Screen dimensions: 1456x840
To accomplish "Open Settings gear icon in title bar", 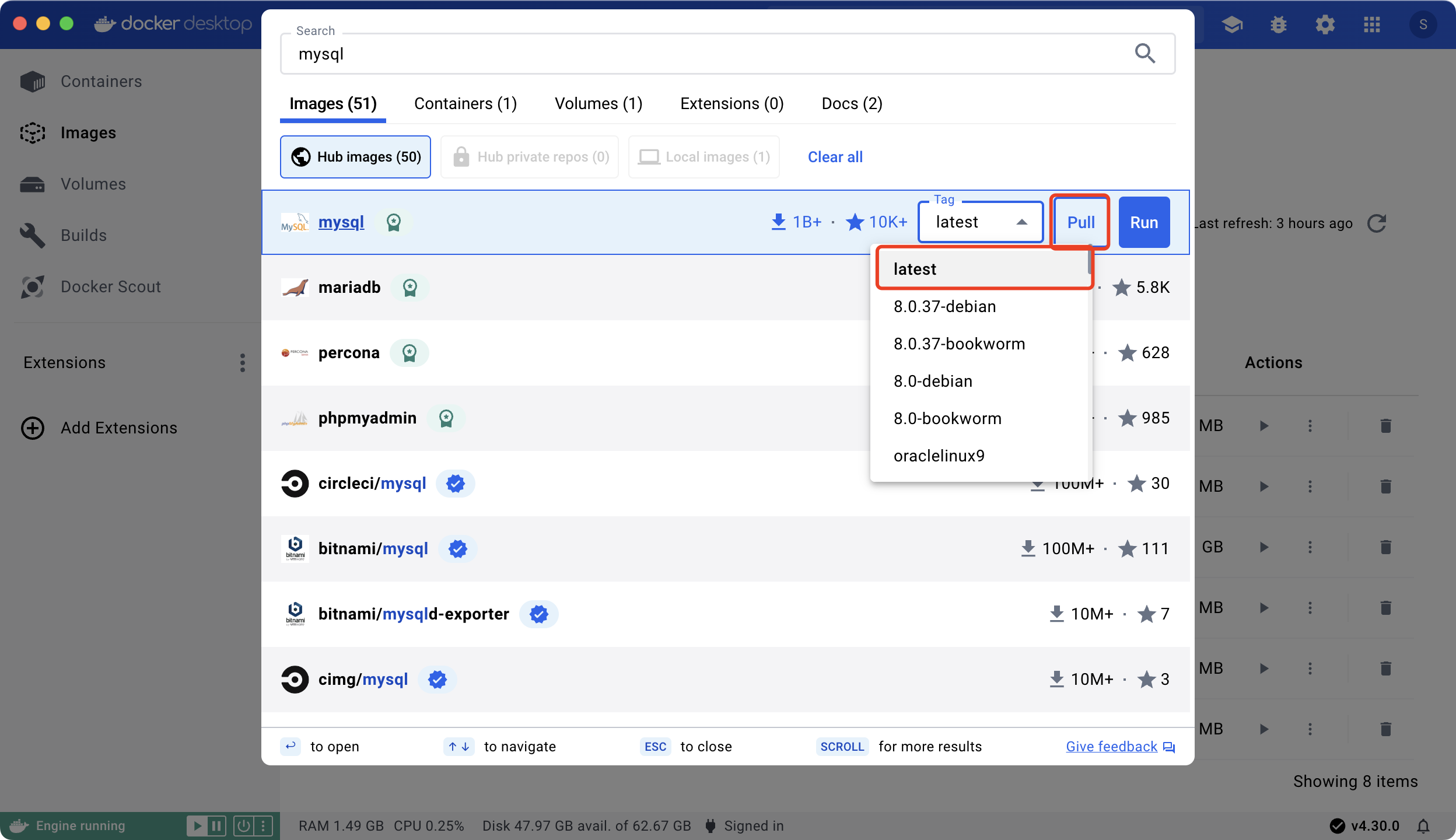I will pyautogui.click(x=1325, y=24).
